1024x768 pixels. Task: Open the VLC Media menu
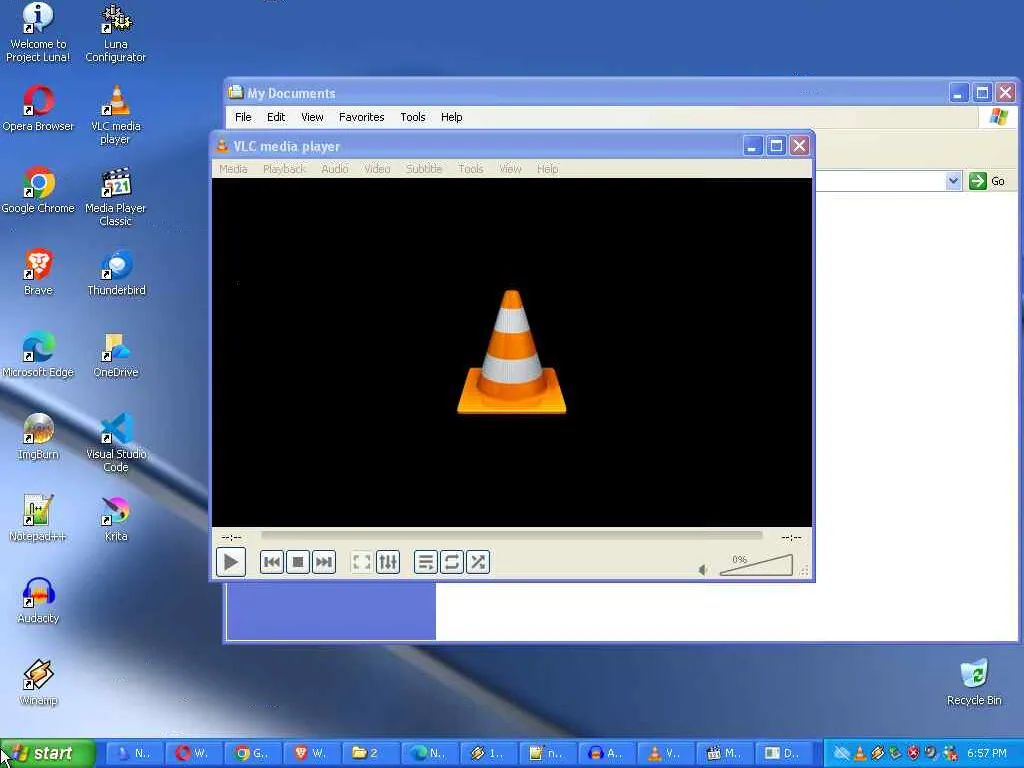click(x=233, y=168)
